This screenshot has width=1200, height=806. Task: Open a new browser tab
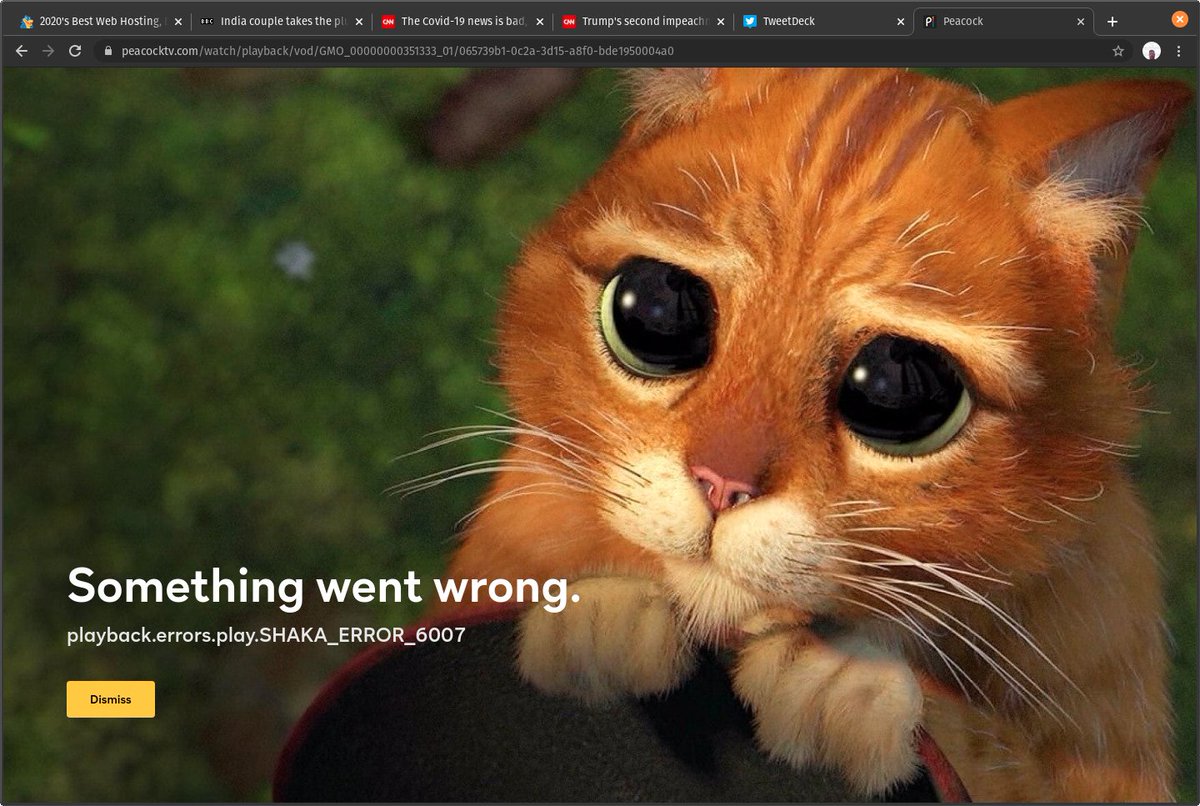click(x=1113, y=20)
